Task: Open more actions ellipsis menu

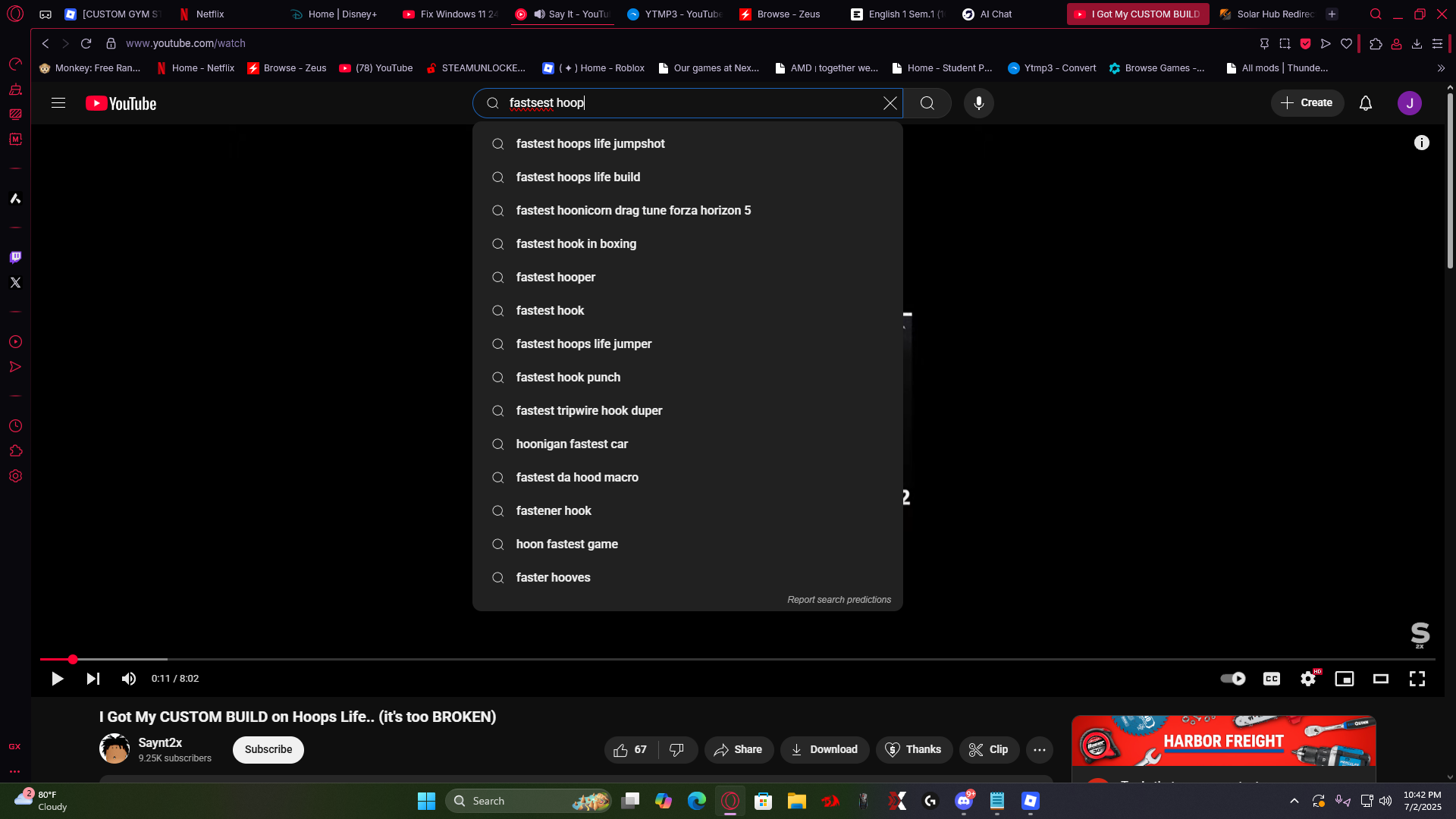Action: (x=1040, y=750)
